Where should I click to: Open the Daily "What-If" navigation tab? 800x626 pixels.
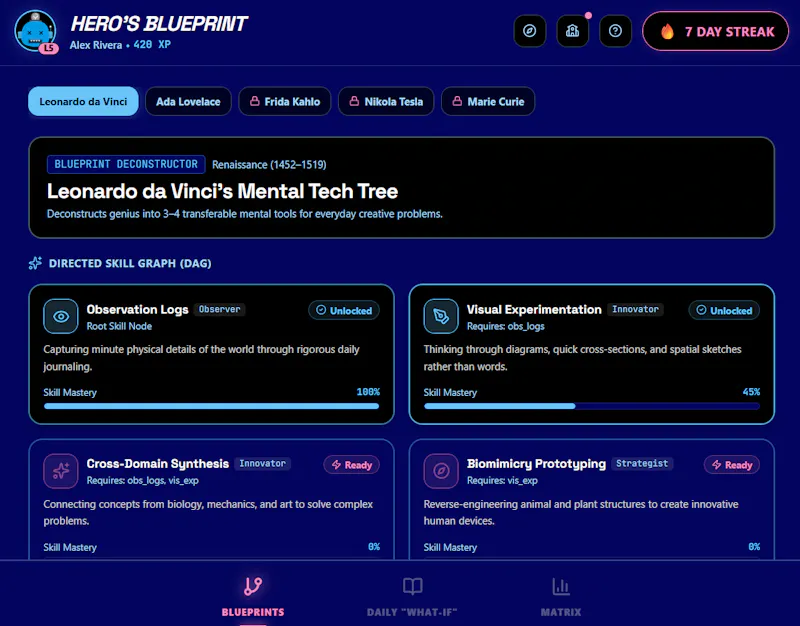pyautogui.click(x=412, y=595)
